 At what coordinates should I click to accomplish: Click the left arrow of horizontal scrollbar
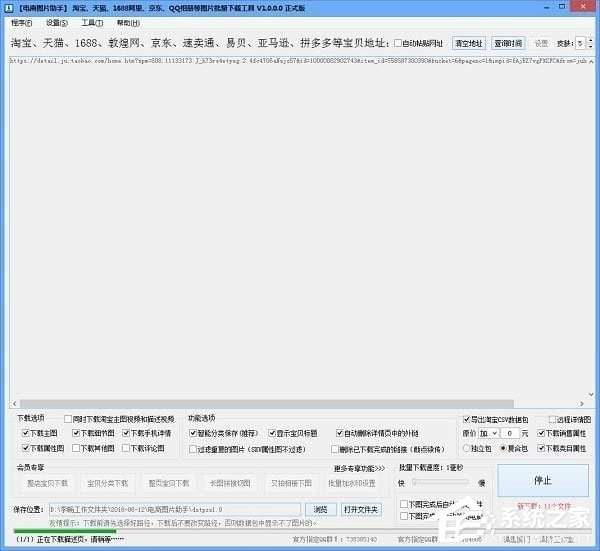click(15, 404)
